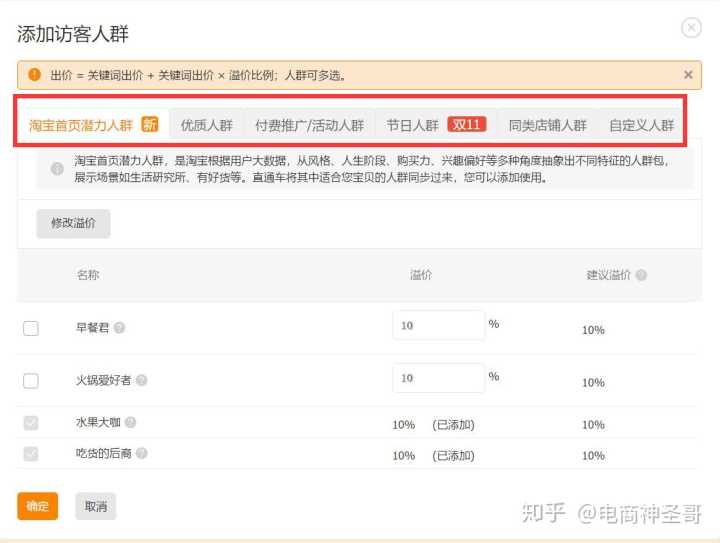The height and width of the screenshot is (543, 720).
Task: Click the 早餐君 row label
Action: (x=92, y=328)
